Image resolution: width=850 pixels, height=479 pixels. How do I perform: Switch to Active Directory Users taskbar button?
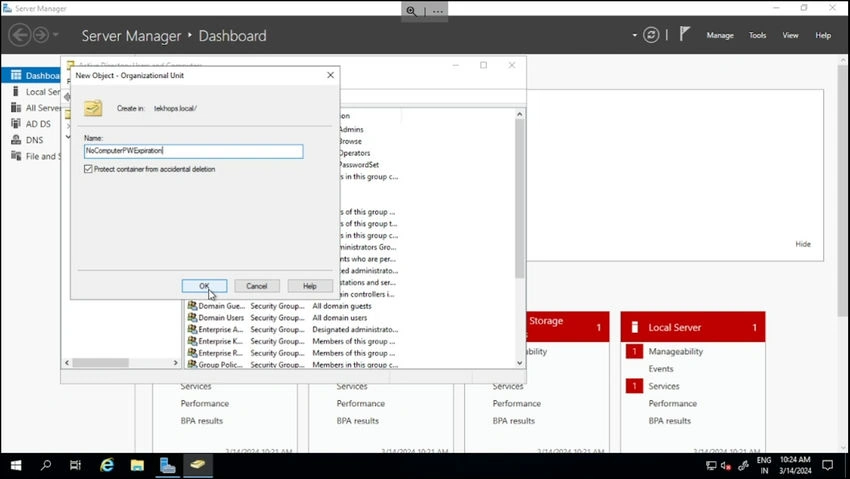[x=198, y=465]
